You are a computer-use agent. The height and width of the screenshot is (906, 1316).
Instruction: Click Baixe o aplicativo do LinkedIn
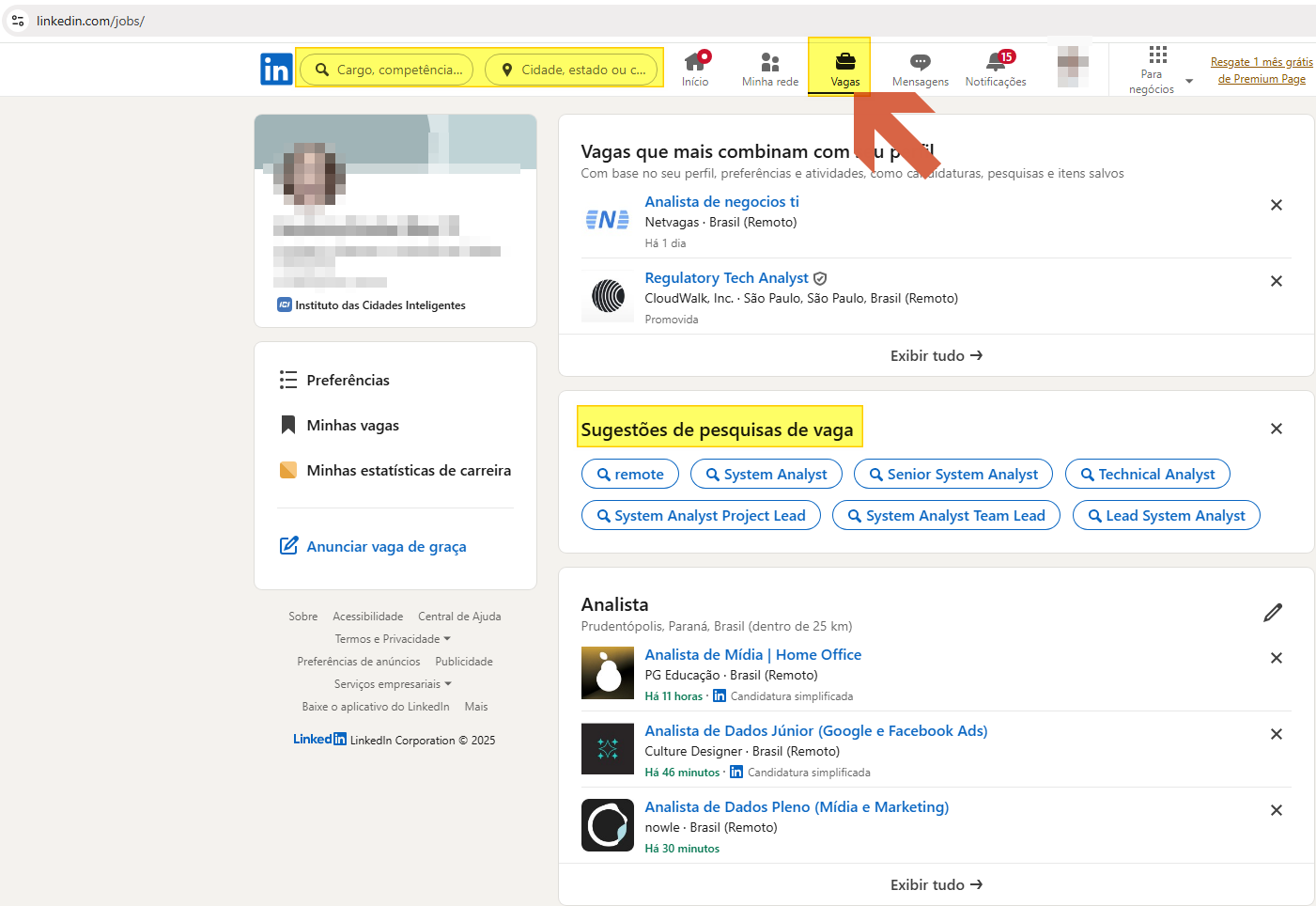376,707
